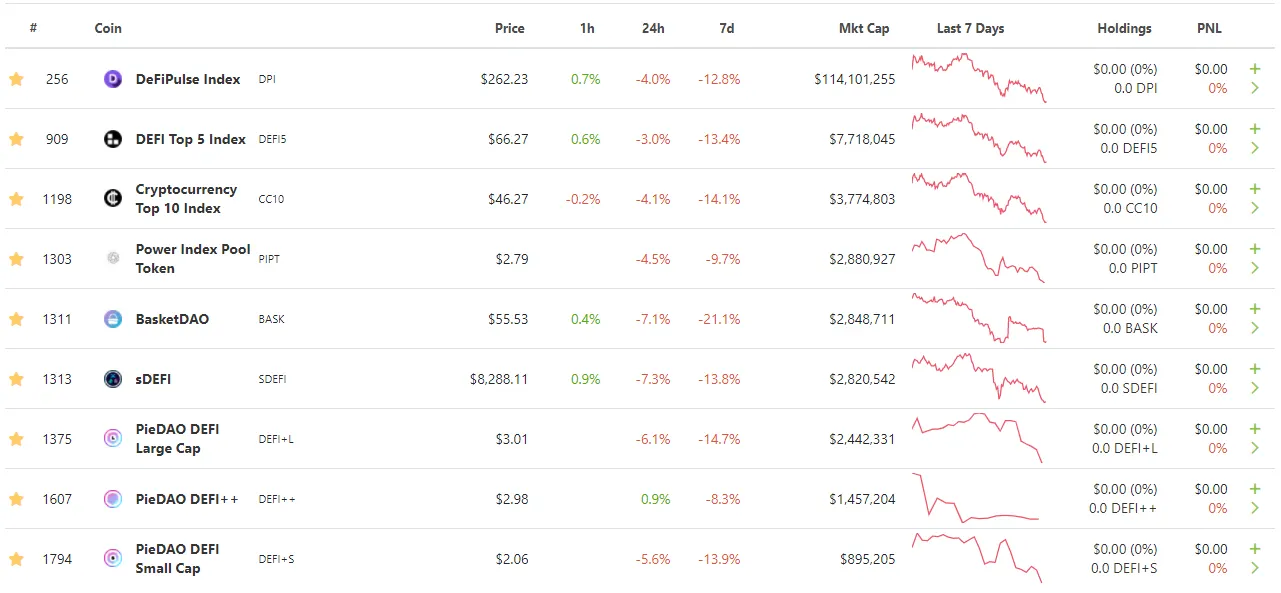Open the Power Index Pool Token page
The height and width of the screenshot is (593, 1281).
(x=193, y=259)
